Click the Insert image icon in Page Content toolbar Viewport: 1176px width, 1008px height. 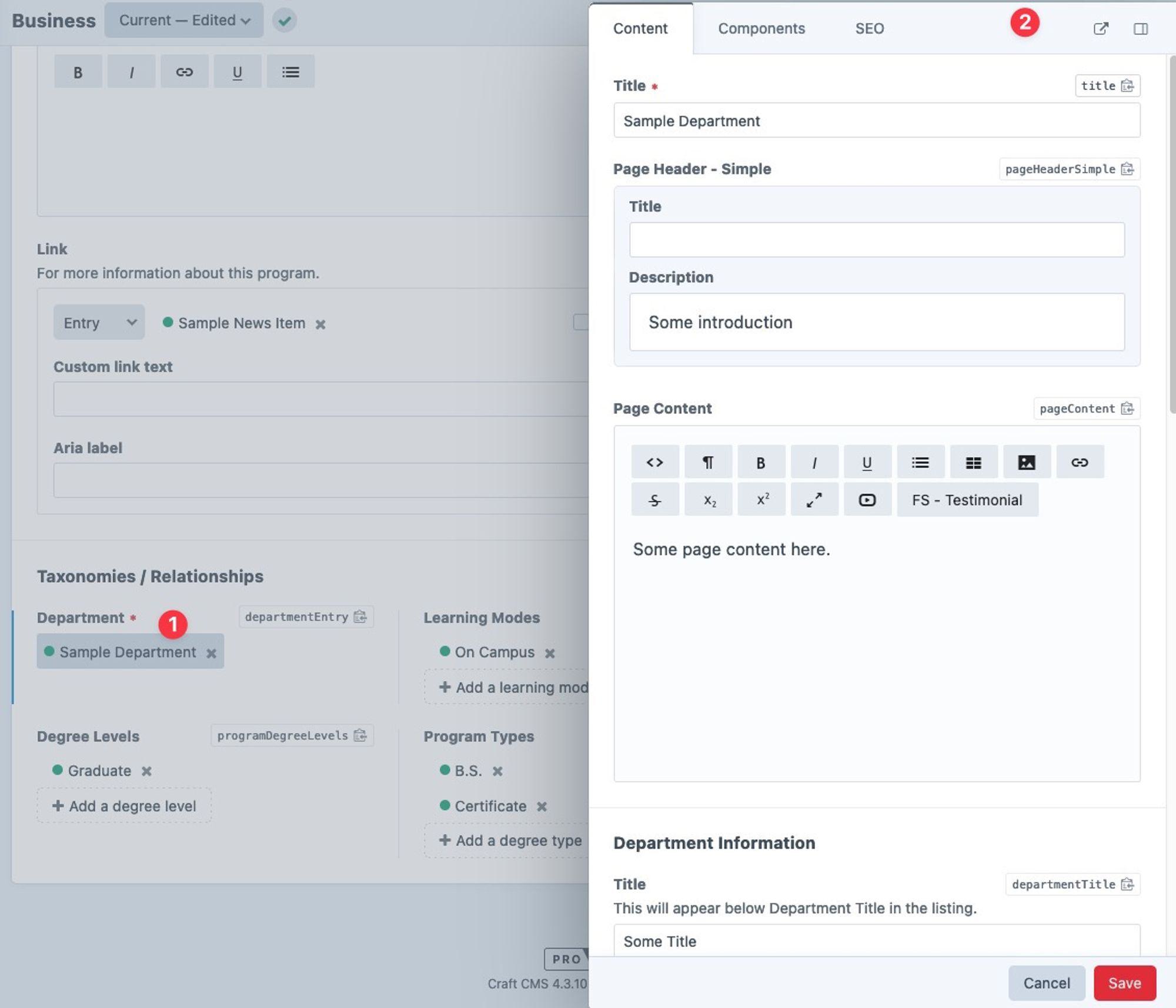pos(1026,463)
